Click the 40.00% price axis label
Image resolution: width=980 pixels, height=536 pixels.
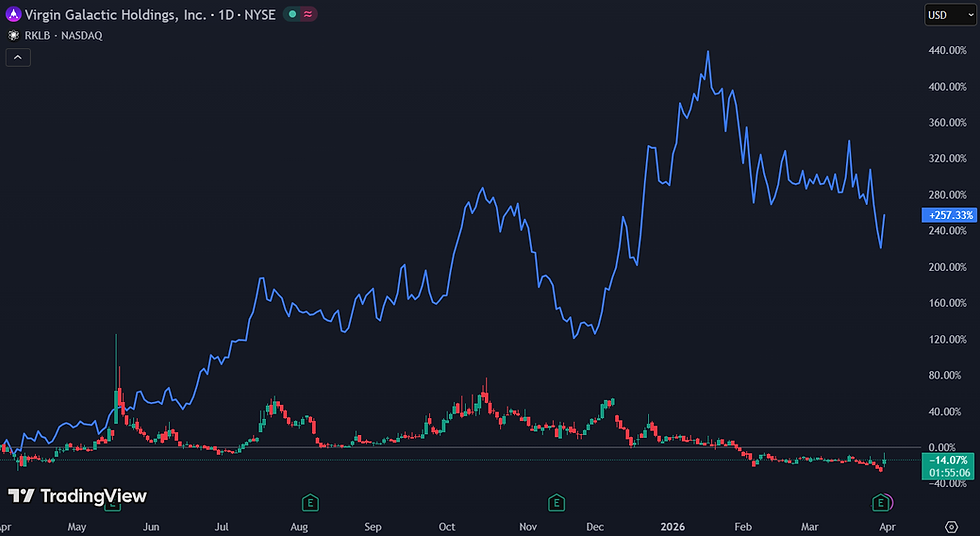pyautogui.click(x=944, y=412)
